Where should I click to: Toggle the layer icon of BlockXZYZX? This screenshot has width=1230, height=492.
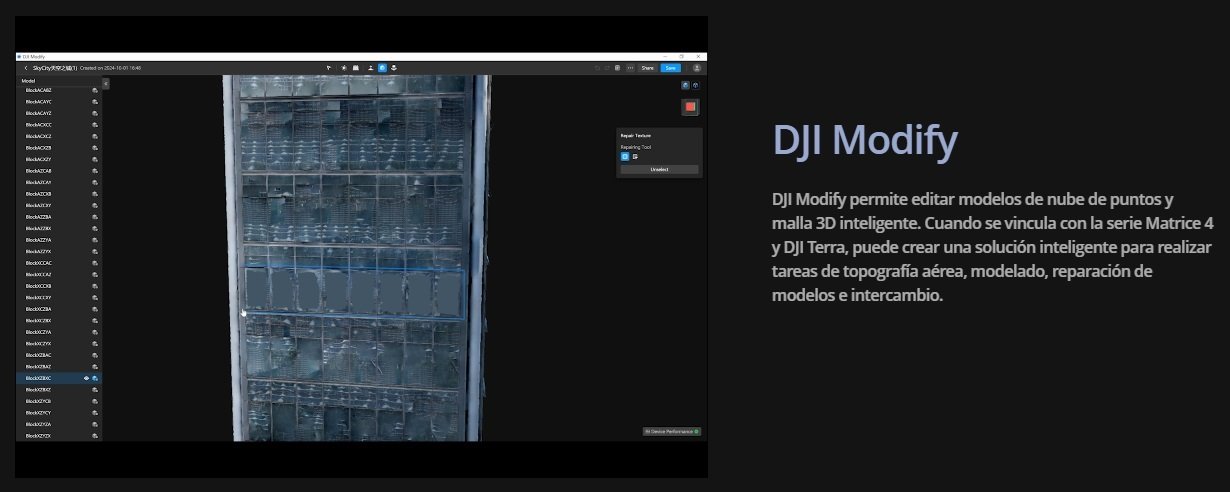tap(95, 436)
